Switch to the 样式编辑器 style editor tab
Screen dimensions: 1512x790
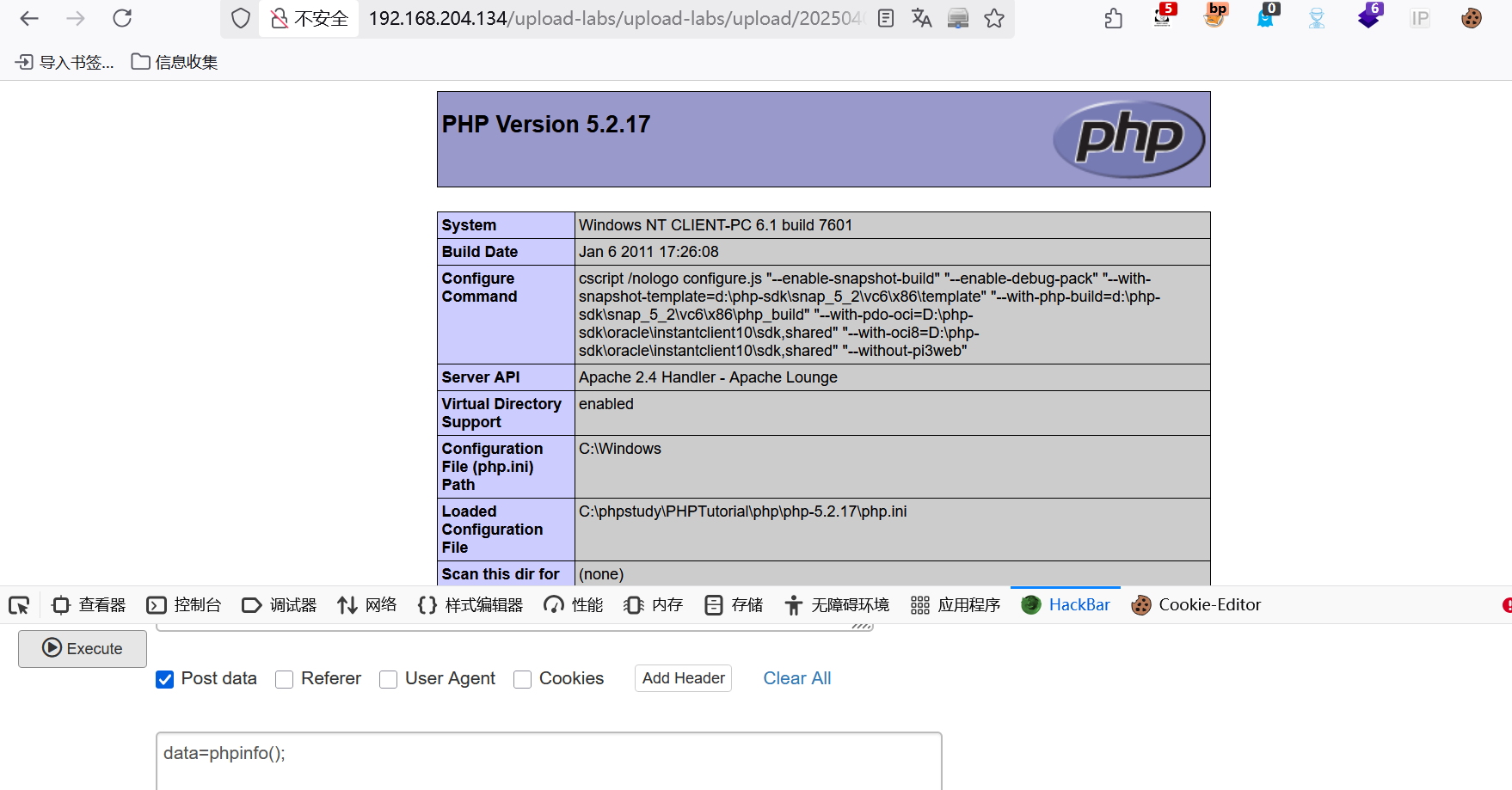470,605
